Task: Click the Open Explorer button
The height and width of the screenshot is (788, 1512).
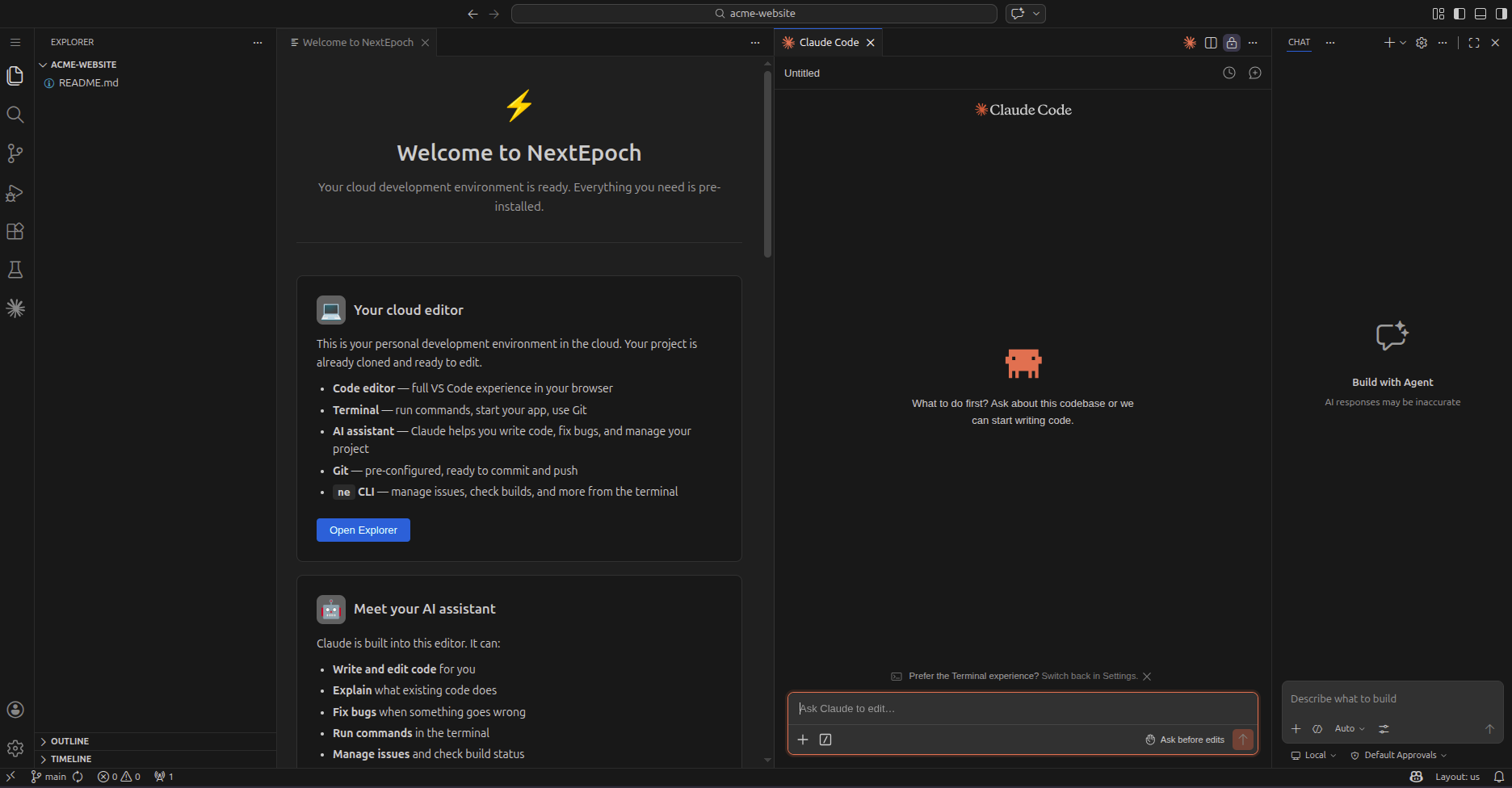Action: 363,530
